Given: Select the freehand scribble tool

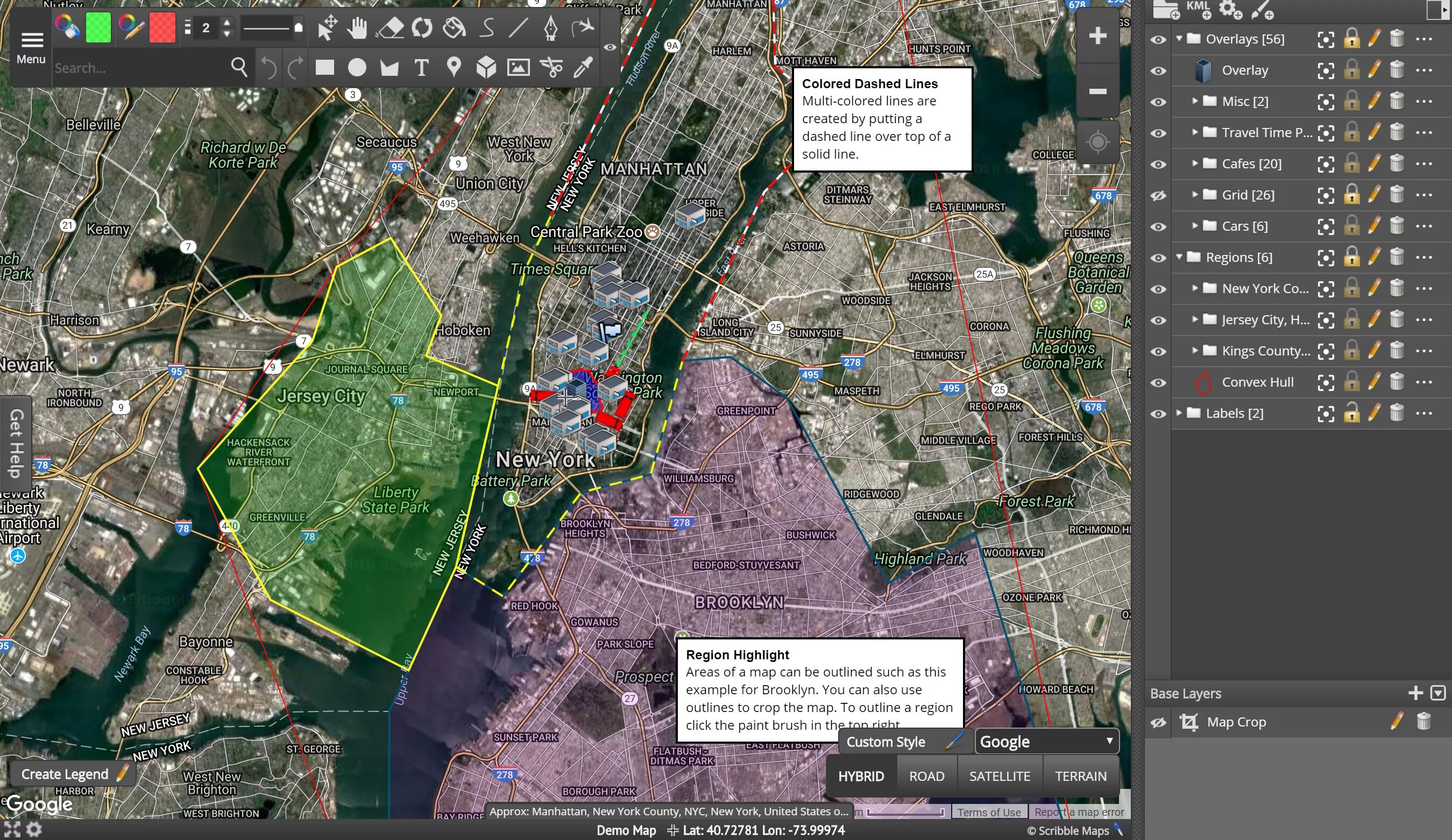Looking at the screenshot, I should (x=487, y=27).
